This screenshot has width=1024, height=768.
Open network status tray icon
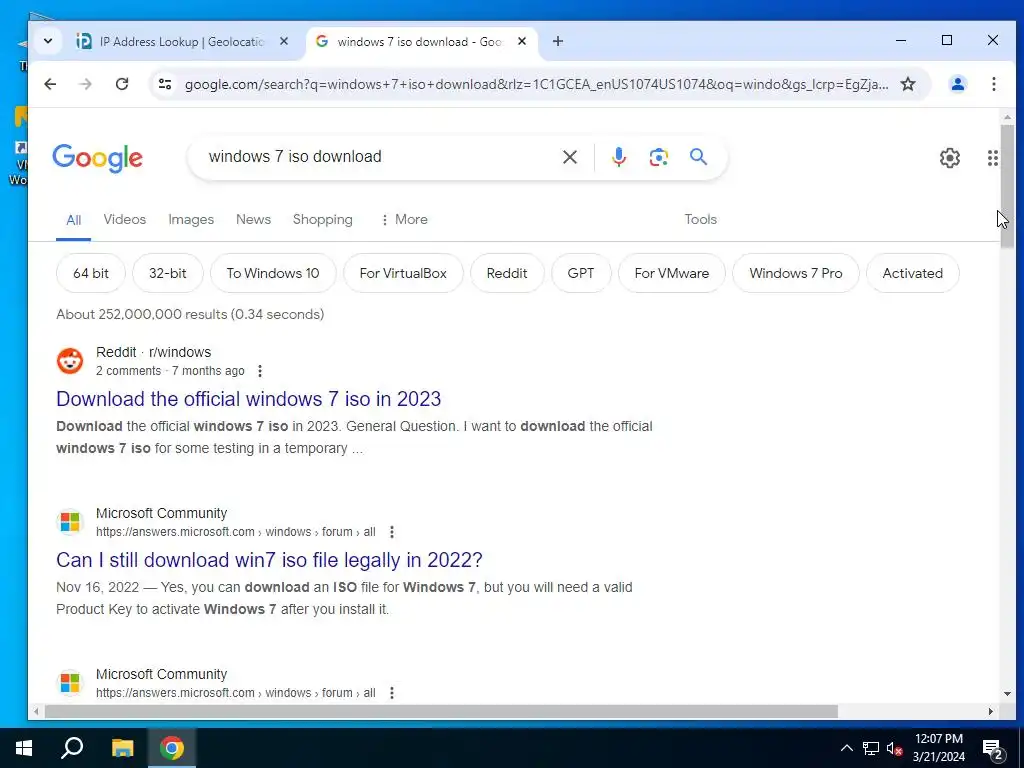871,748
